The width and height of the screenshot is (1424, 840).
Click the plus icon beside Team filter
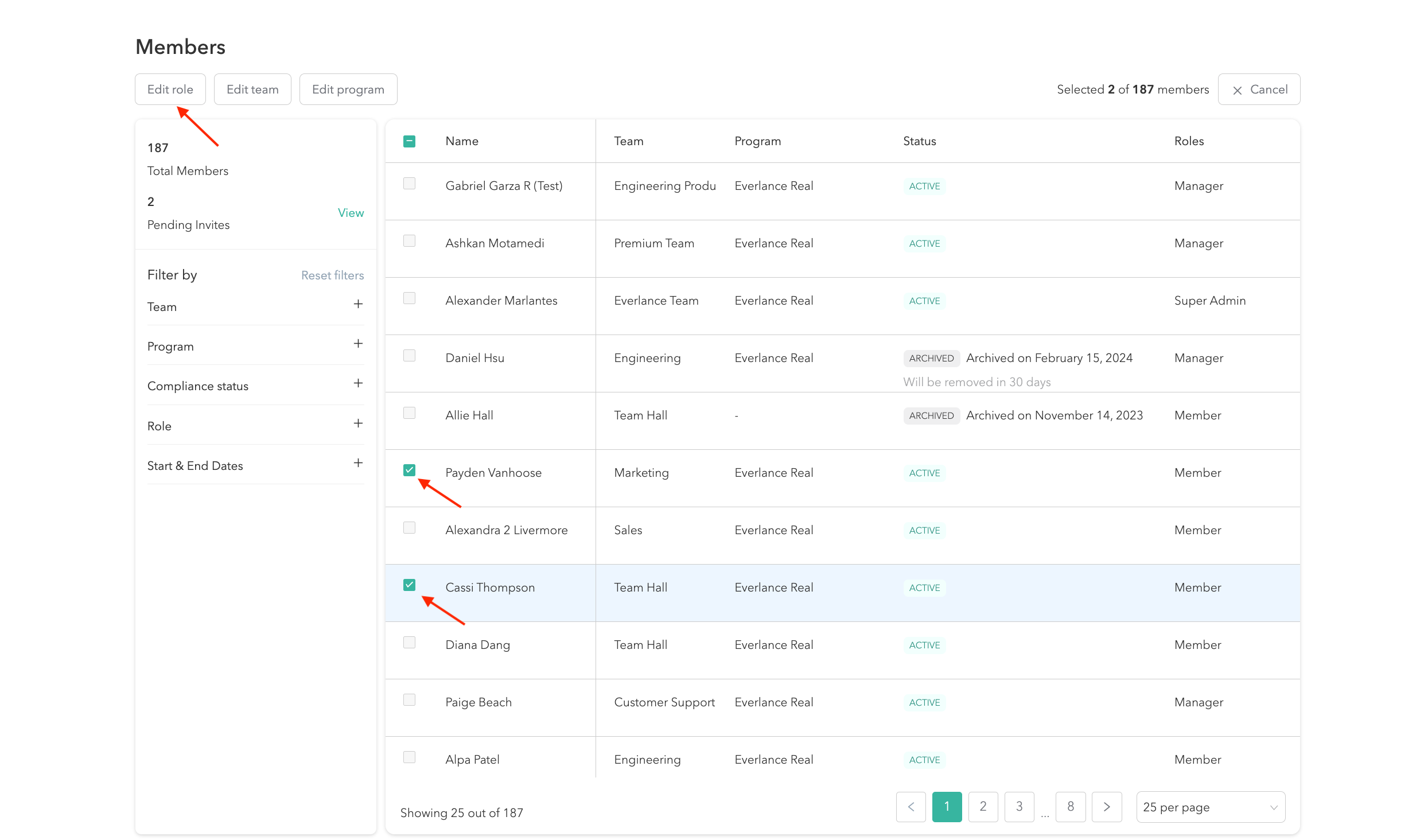pyautogui.click(x=358, y=304)
